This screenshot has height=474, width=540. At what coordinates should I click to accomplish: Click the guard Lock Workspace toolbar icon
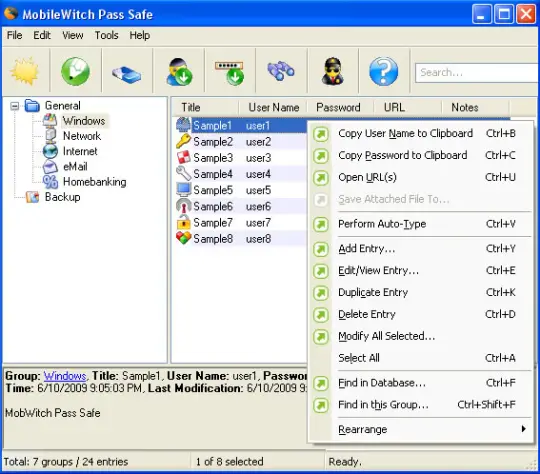click(x=333, y=71)
